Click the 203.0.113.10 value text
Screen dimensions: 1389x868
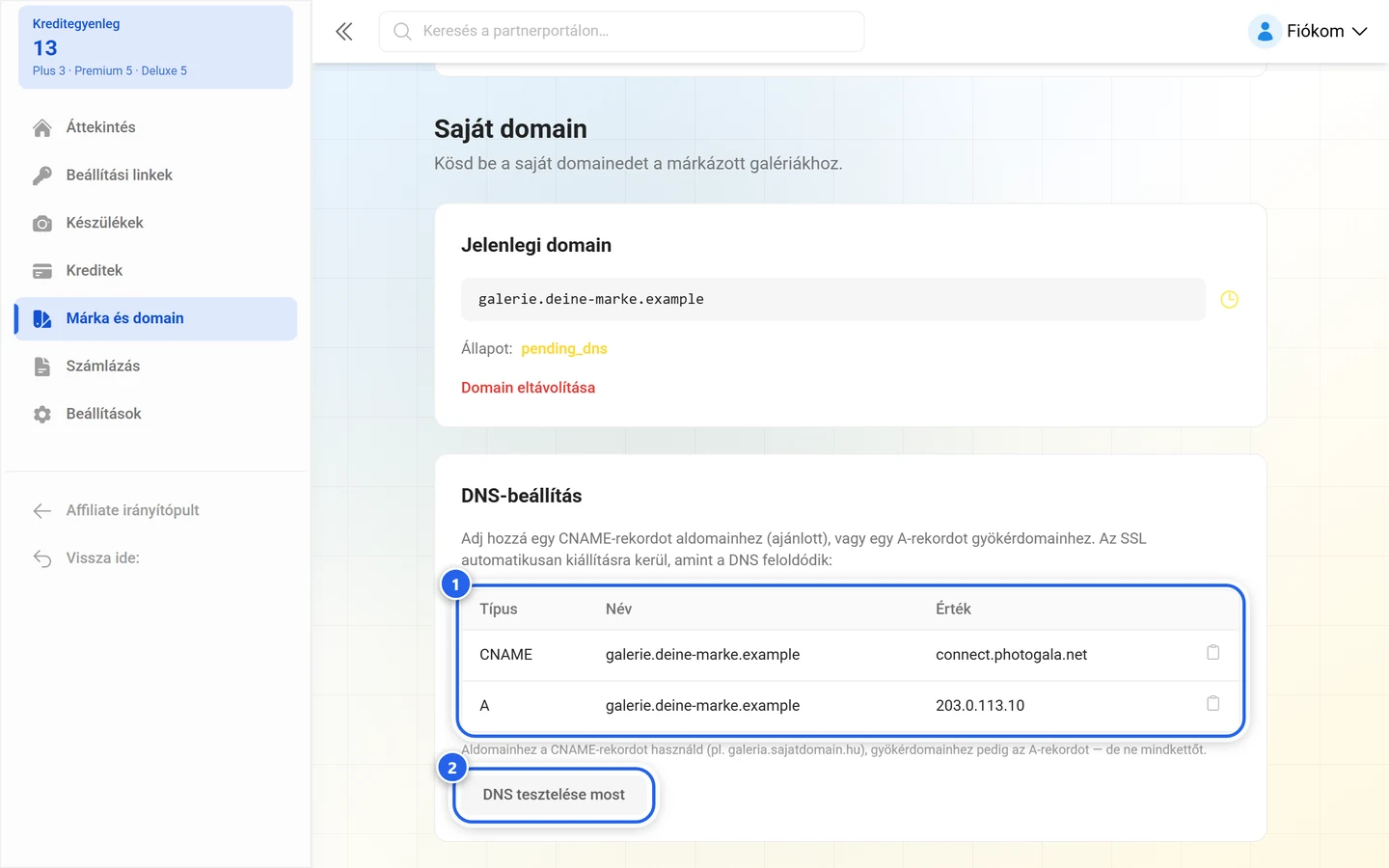pos(980,706)
